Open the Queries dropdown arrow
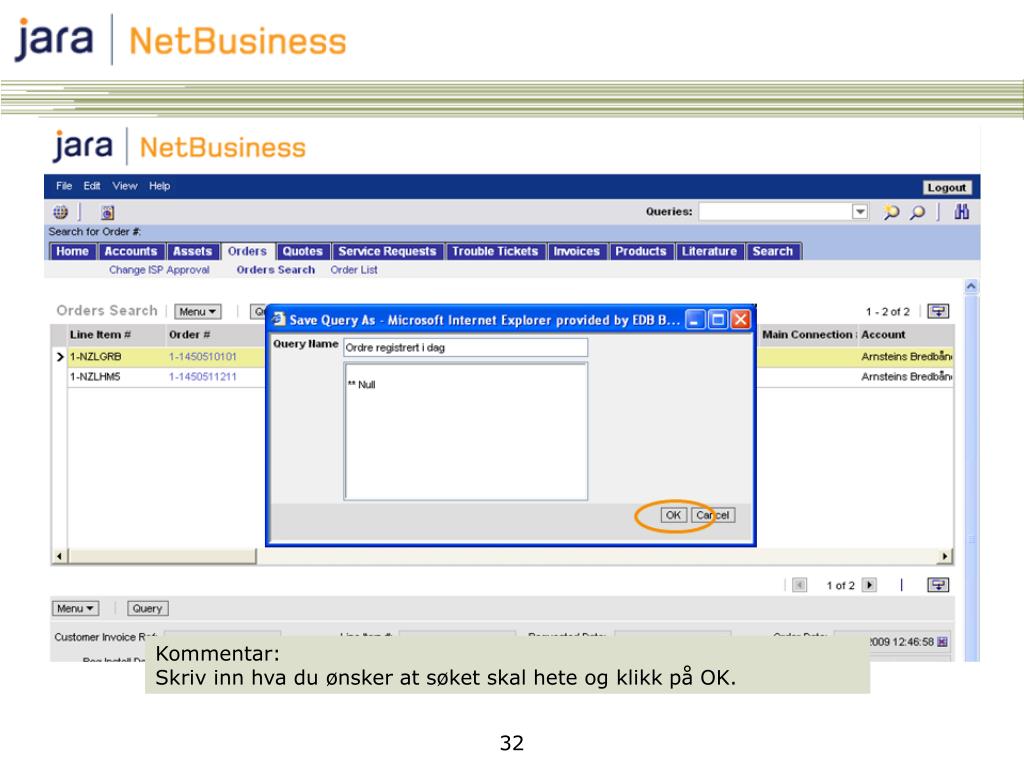The height and width of the screenshot is (768, 1024). (x=860, y=212)
